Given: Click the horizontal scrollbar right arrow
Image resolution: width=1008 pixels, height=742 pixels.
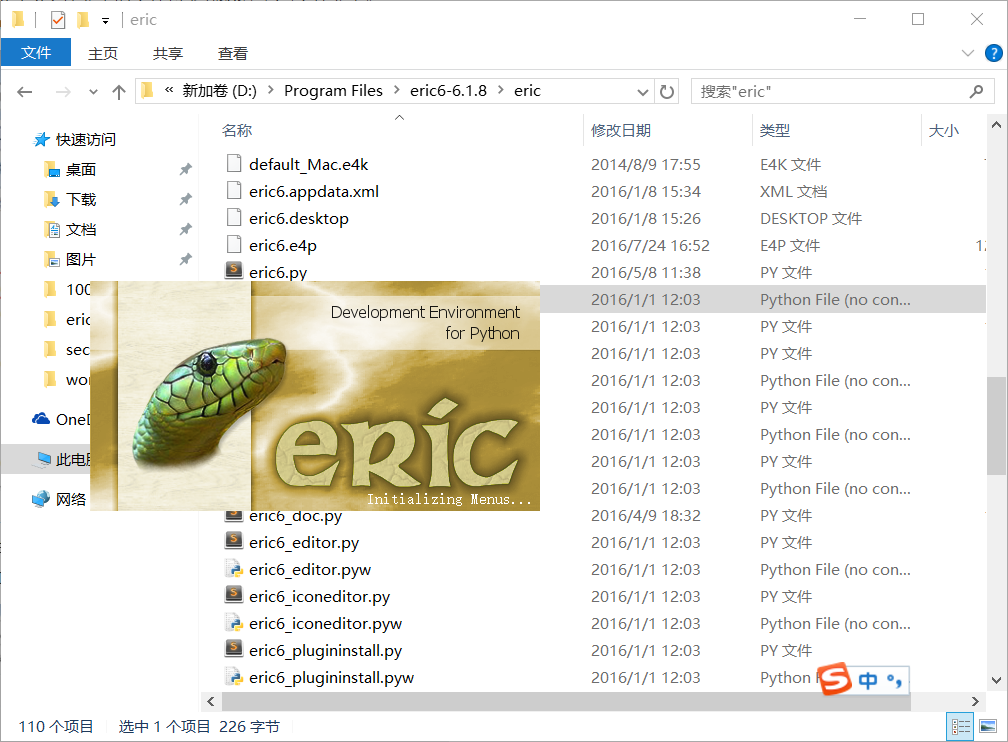Looking at the screenshot, I should [975, 701].
